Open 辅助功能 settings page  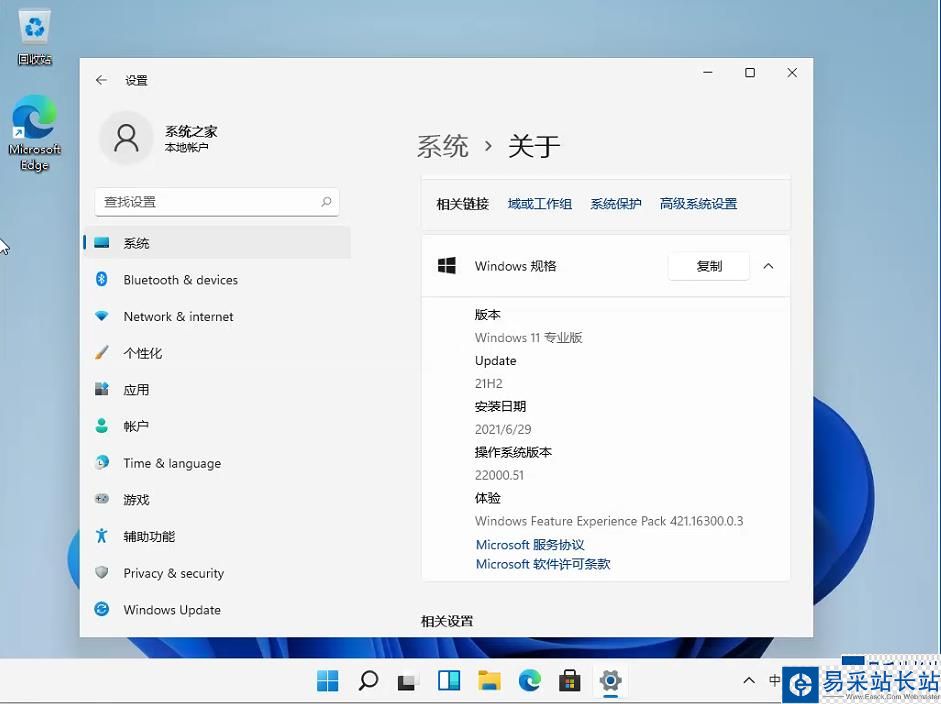(x=217, y=536)
